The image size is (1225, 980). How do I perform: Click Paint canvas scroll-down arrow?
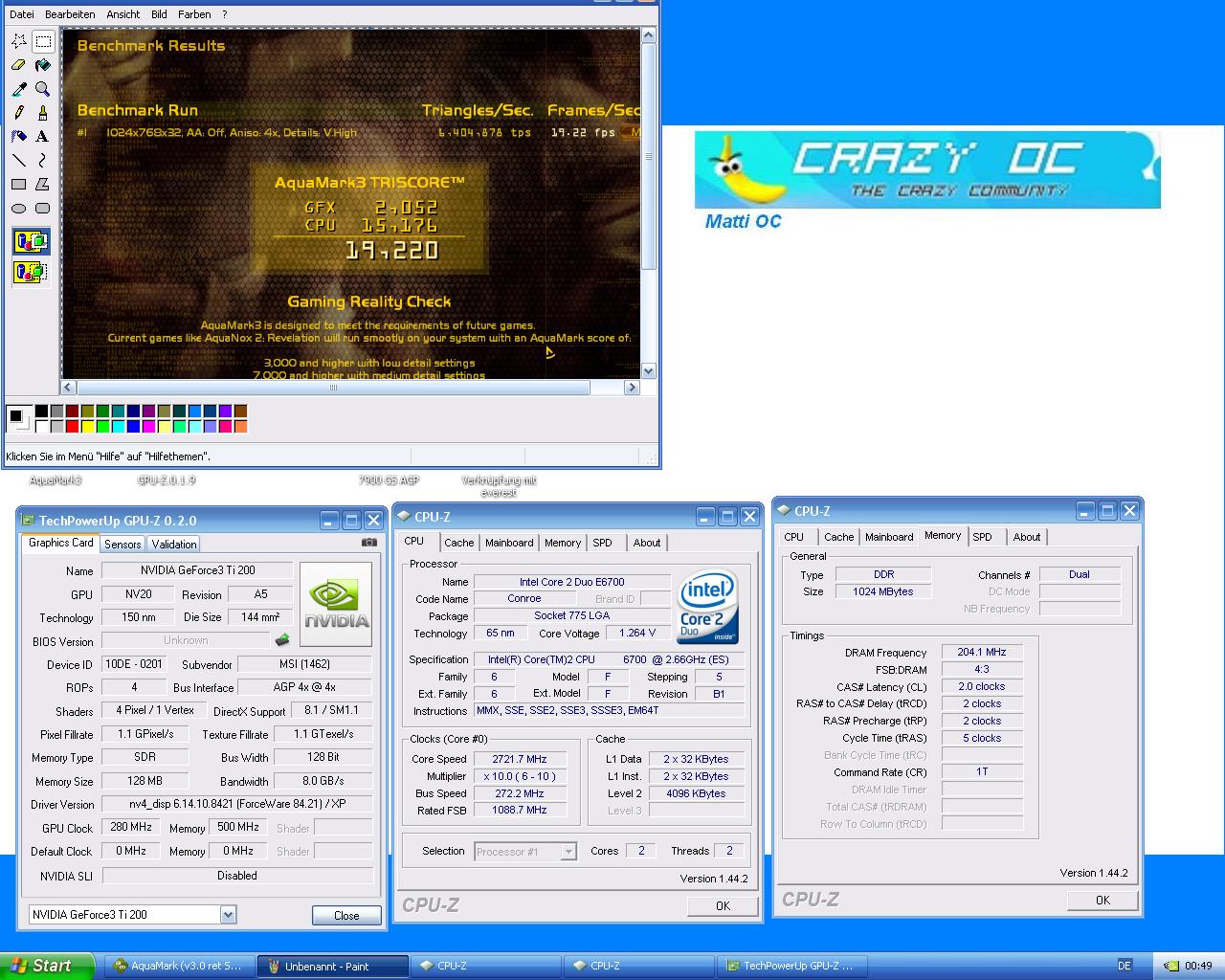[648, 371]
